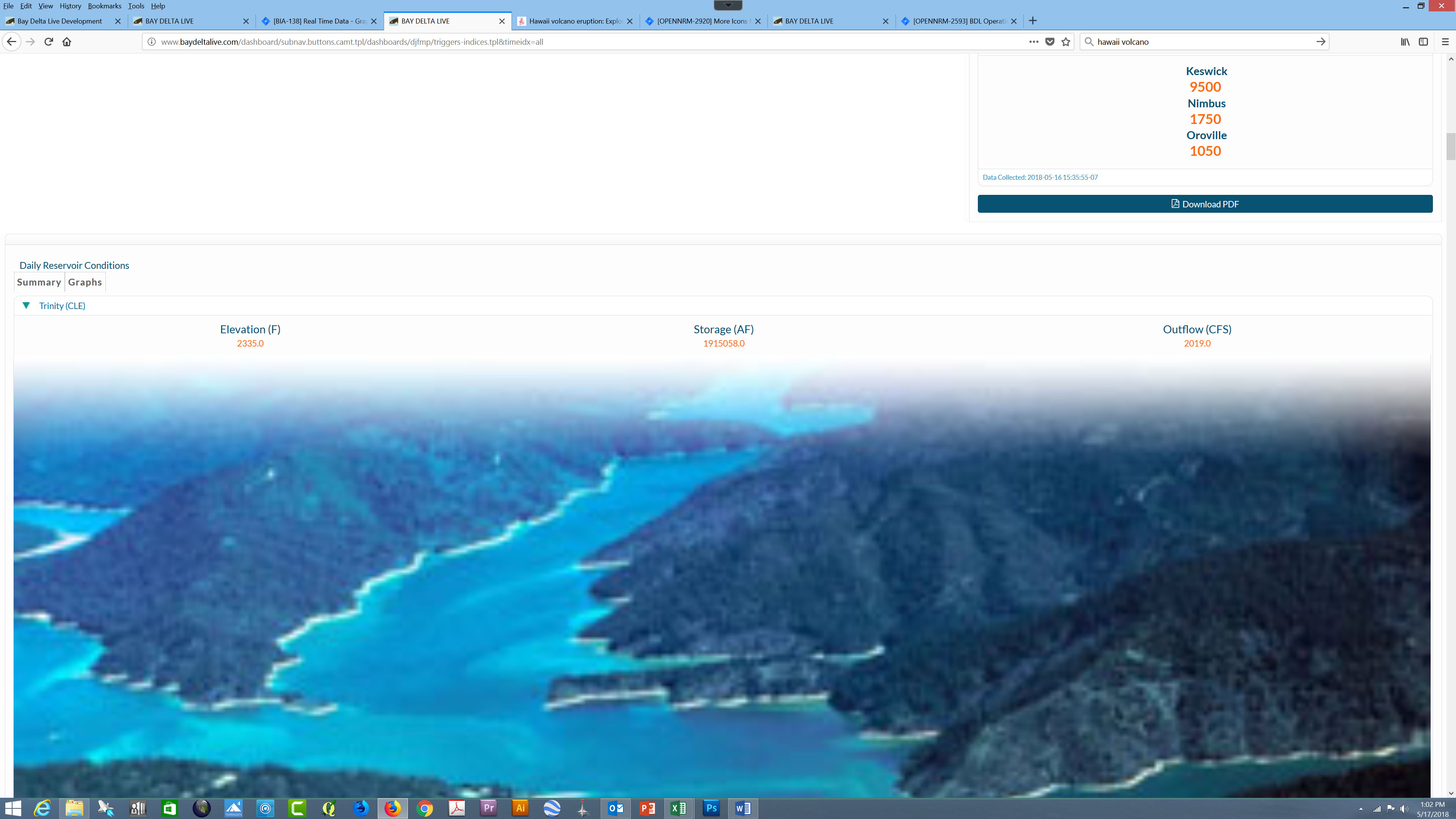Open the History menu

(70, 6)
